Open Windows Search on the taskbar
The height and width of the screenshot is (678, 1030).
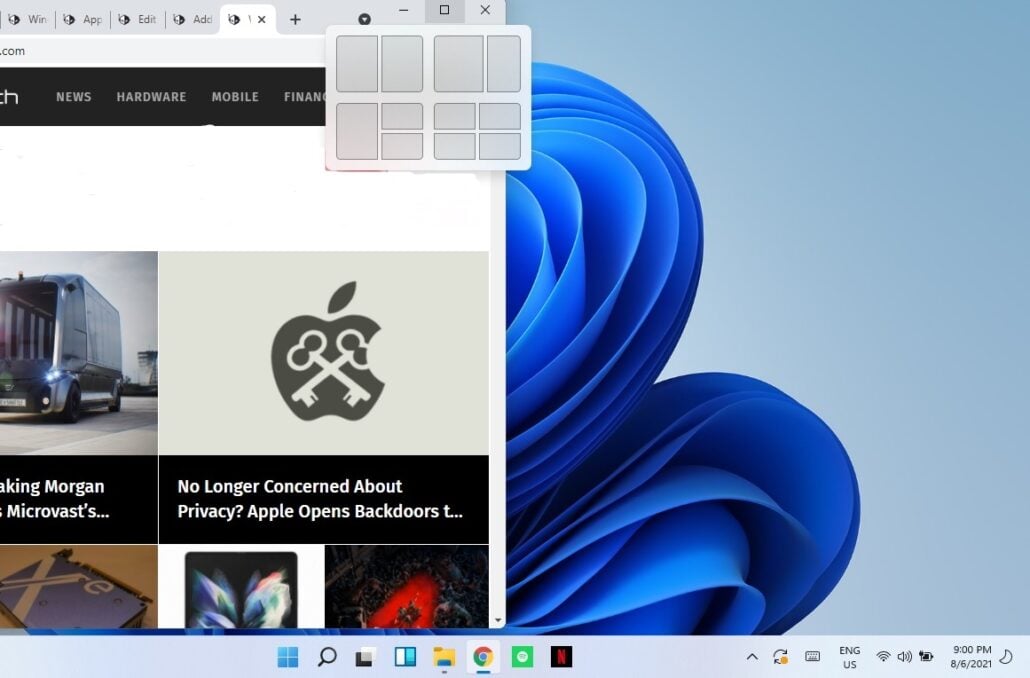coord(325,657)
